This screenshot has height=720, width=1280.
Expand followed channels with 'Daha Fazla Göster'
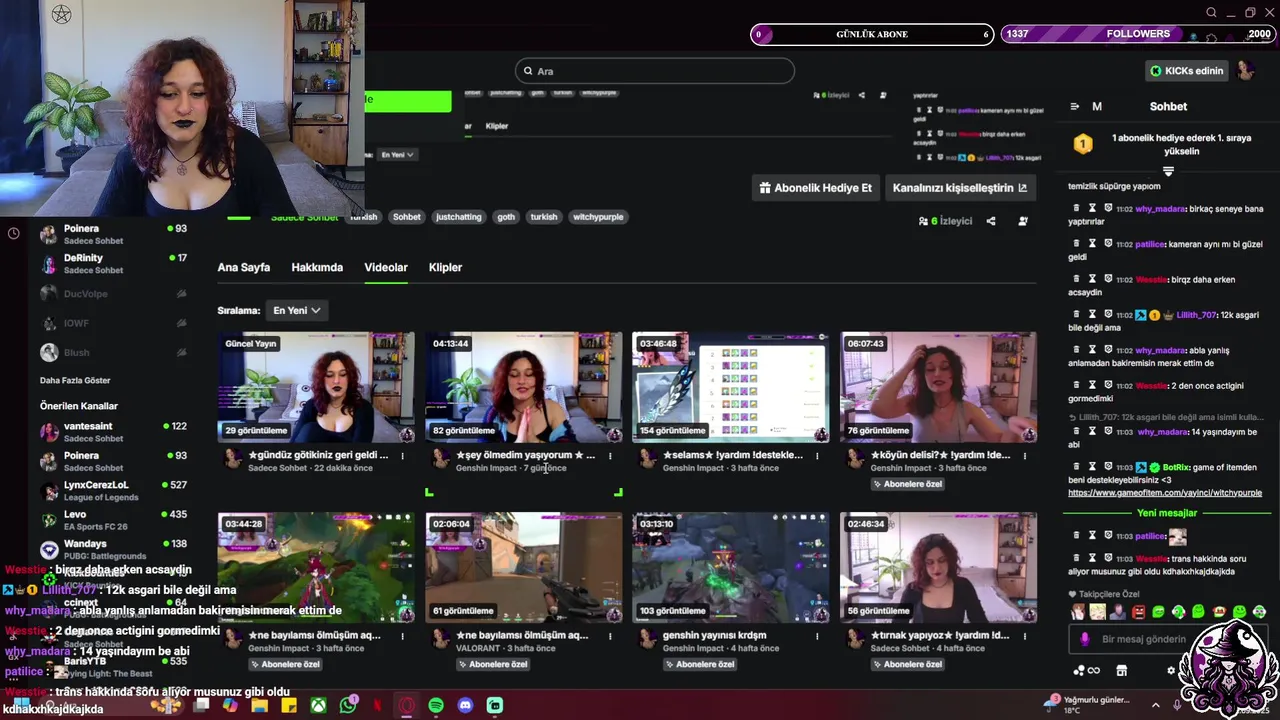click(x=75, y=380)
